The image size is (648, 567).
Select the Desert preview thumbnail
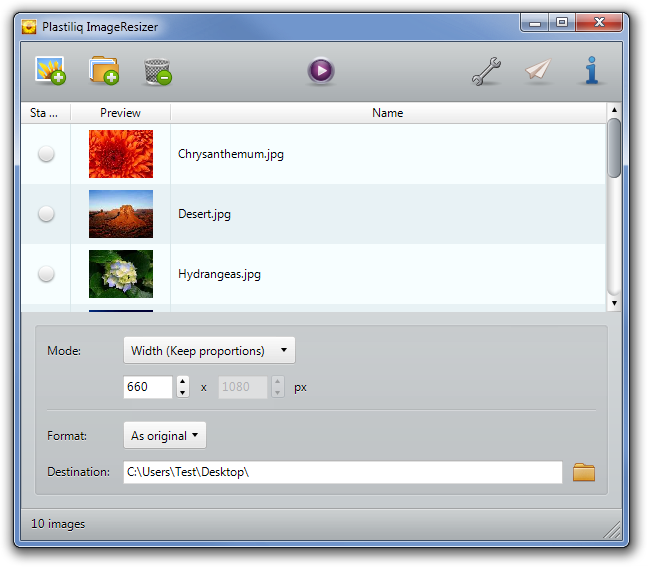[121, 214]
